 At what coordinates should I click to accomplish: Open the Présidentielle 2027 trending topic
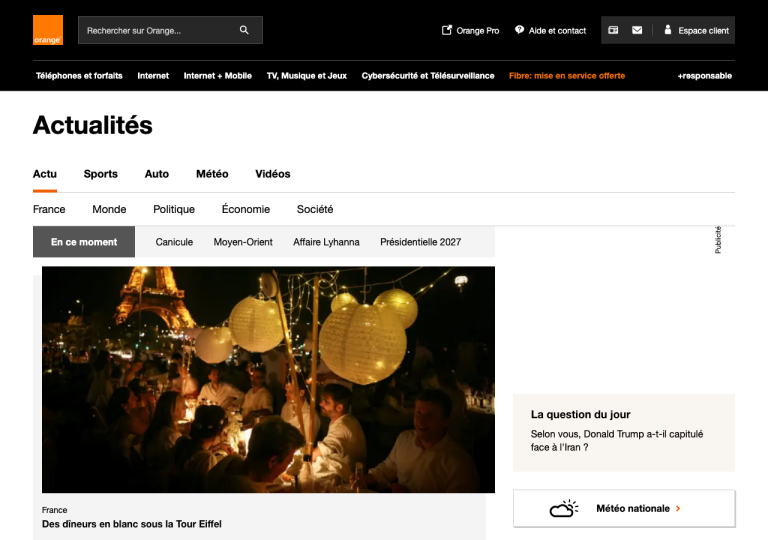tap(420, 242)
